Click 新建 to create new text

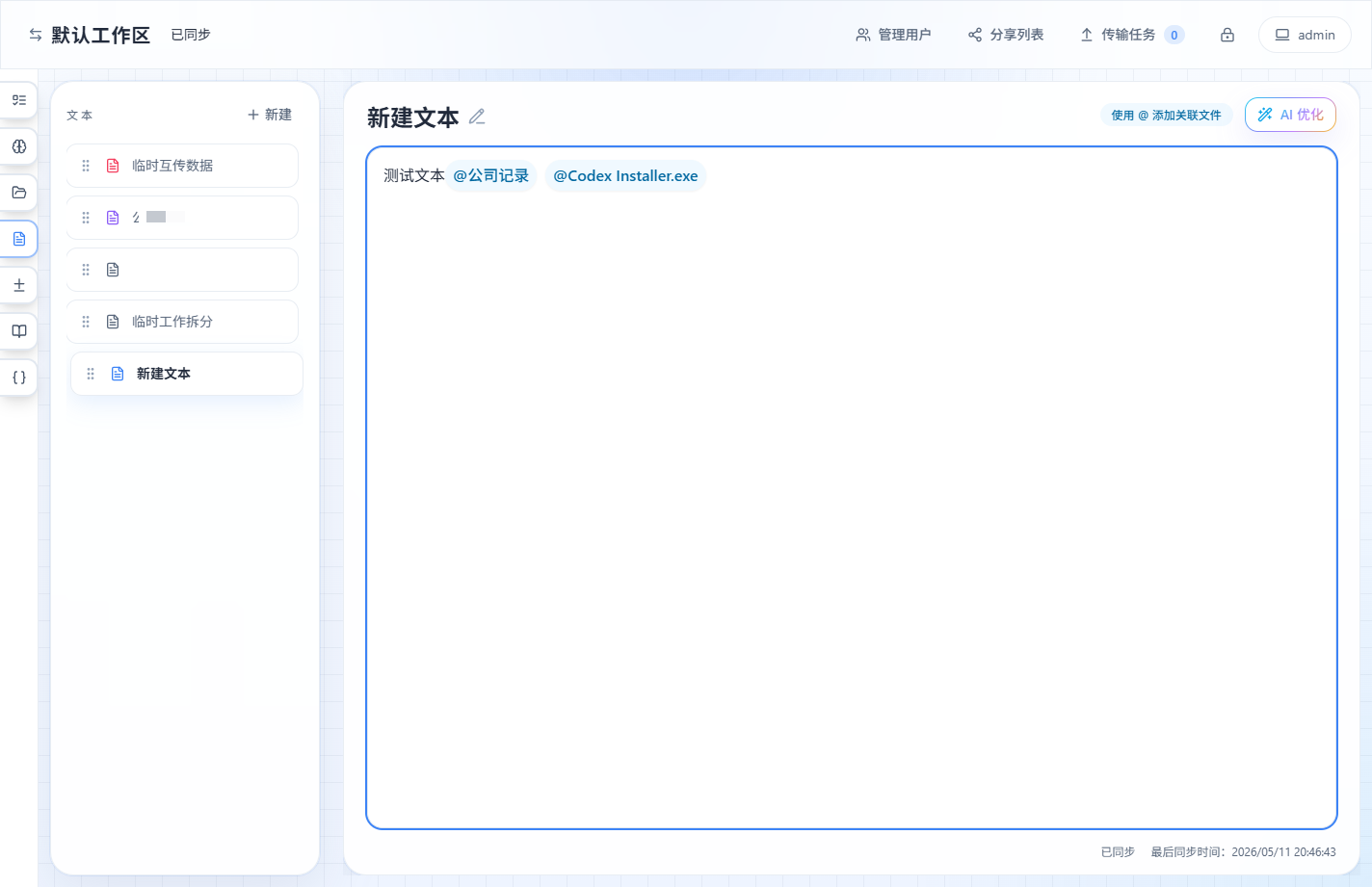click(270, 115)
